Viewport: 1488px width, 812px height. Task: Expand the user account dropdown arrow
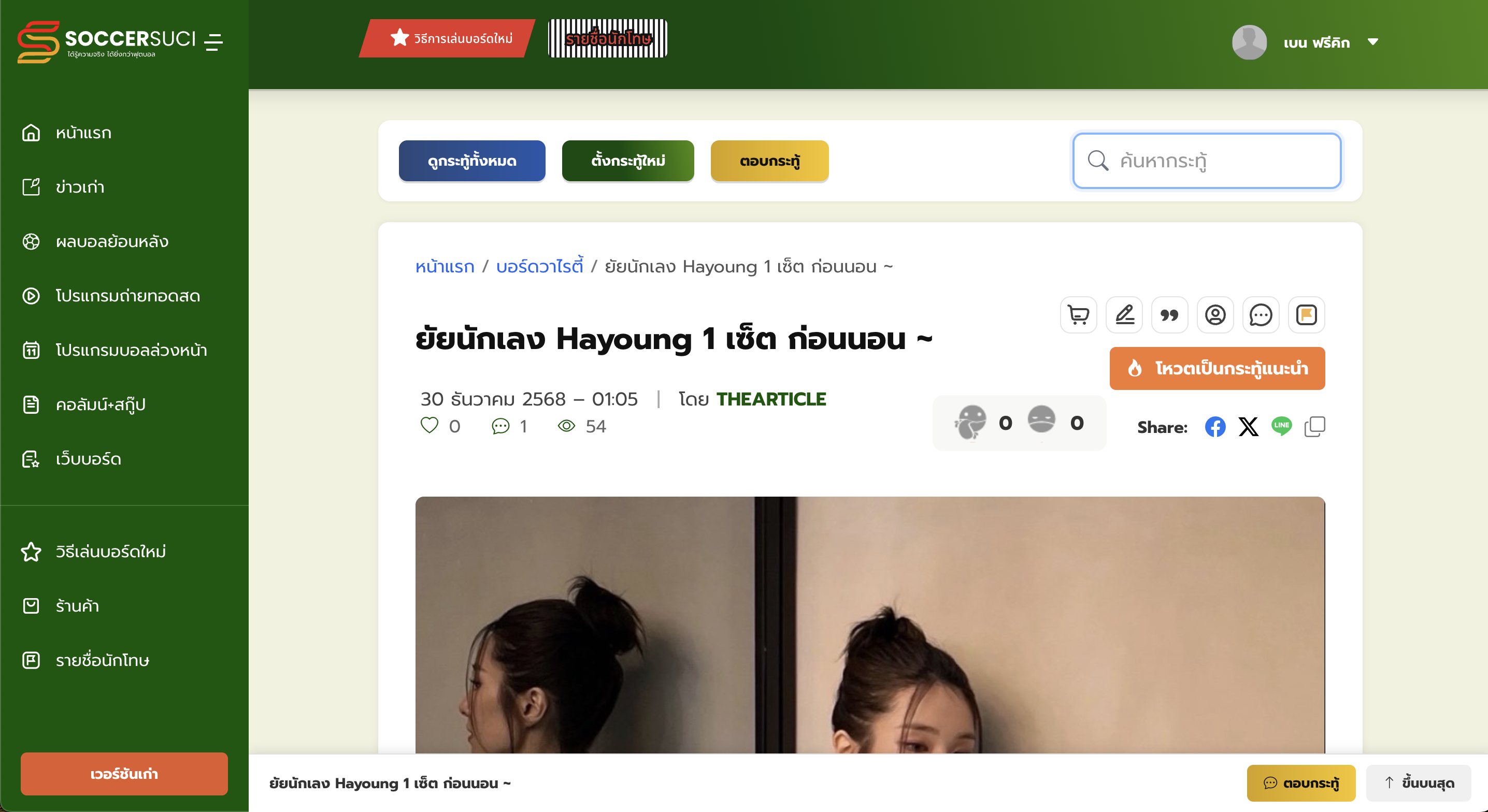1373,42
